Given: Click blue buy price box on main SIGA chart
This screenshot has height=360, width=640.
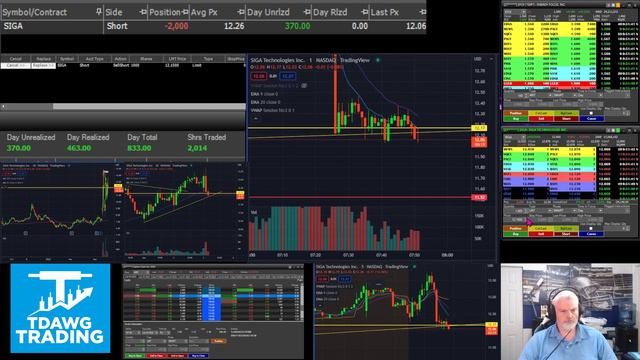Looking at the screenshot, I should click(288, 76).
